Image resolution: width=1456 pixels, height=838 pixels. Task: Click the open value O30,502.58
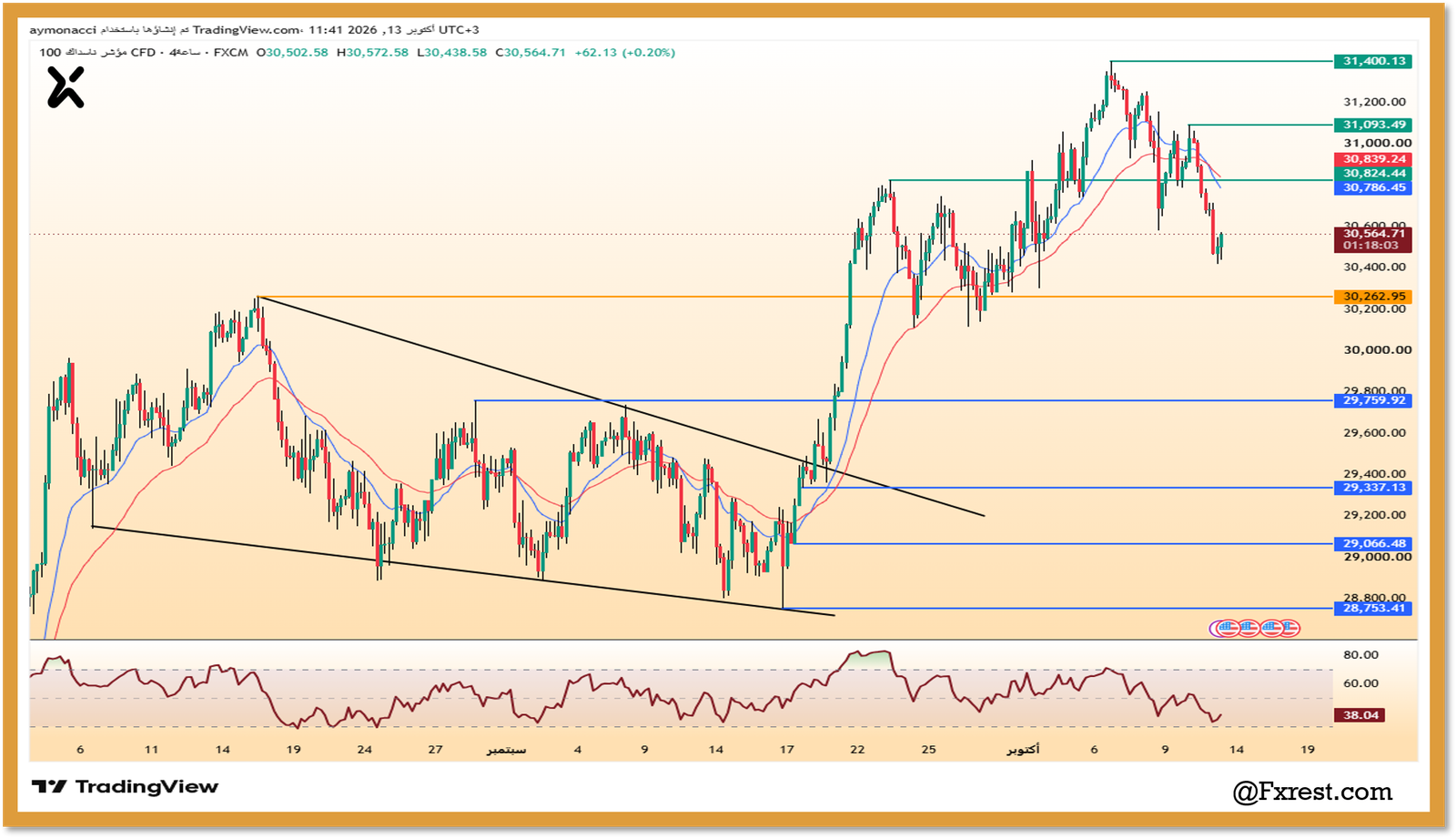coord(292,53)
